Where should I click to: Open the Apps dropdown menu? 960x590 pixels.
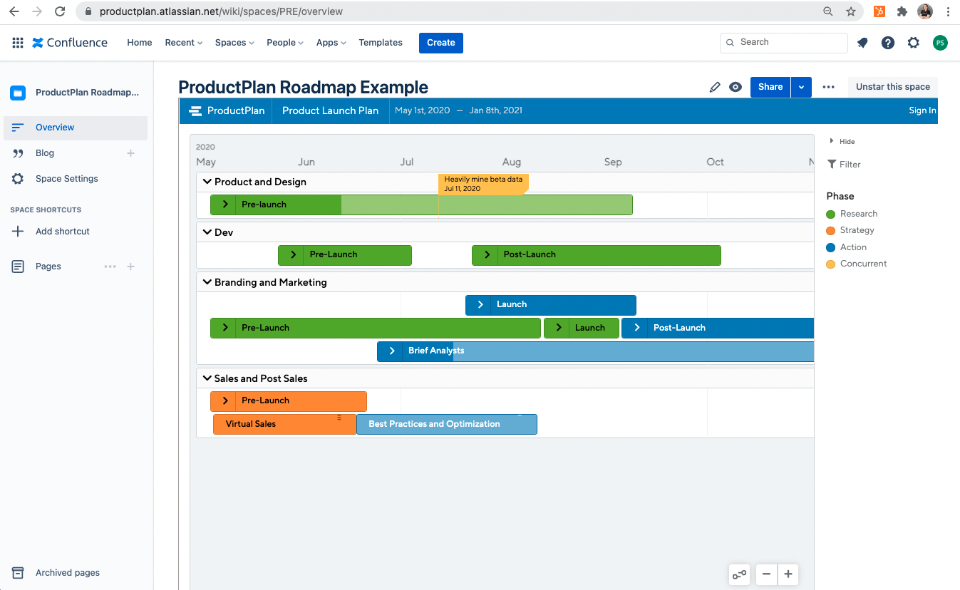pos(331,42)
